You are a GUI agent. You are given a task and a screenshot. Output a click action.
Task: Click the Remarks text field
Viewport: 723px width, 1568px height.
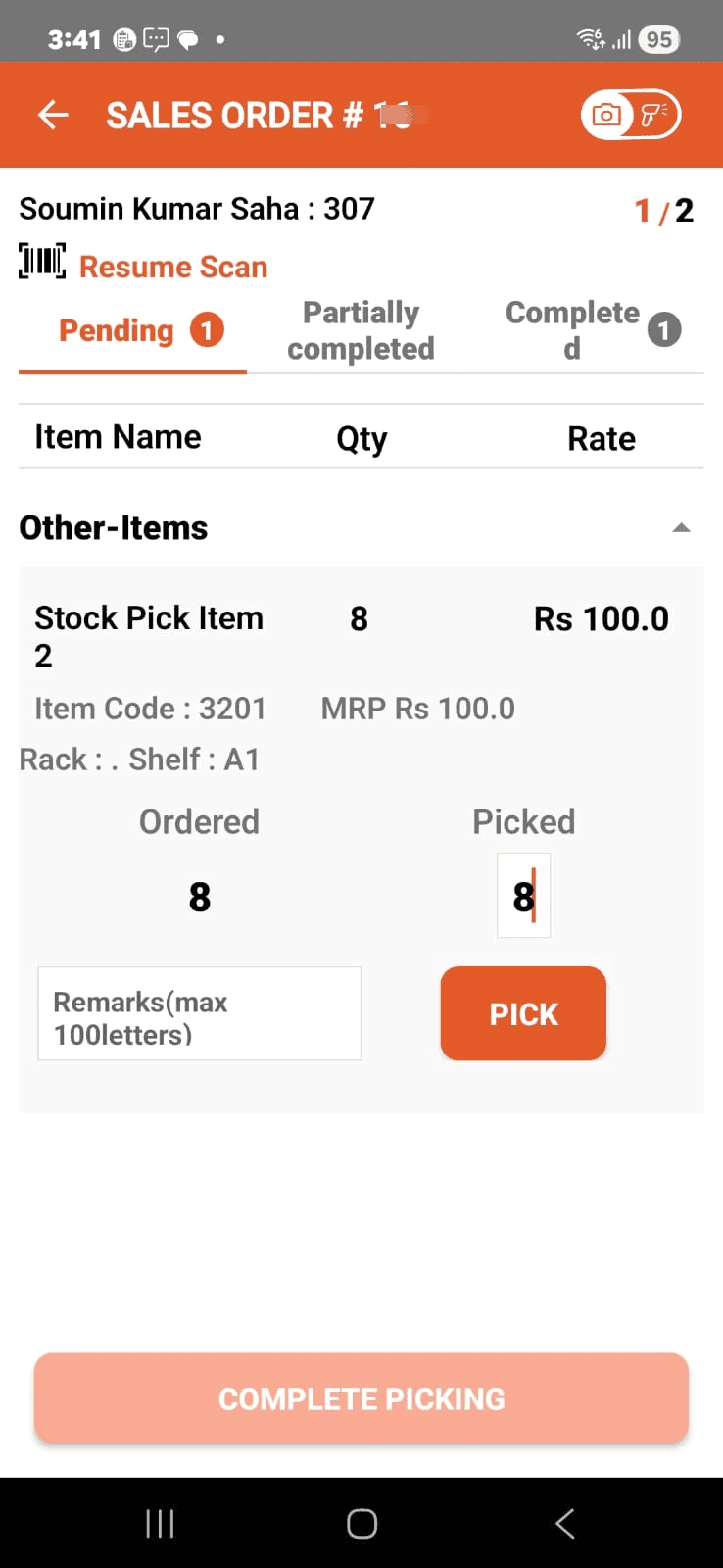pyautogui.click(x=199, y=1014)
